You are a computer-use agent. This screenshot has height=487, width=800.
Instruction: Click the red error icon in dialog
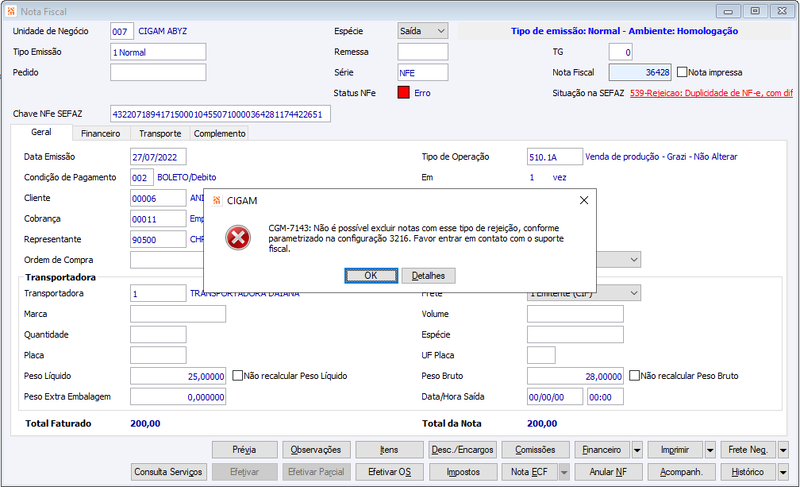pyautogui.click(x=238, y=238)
